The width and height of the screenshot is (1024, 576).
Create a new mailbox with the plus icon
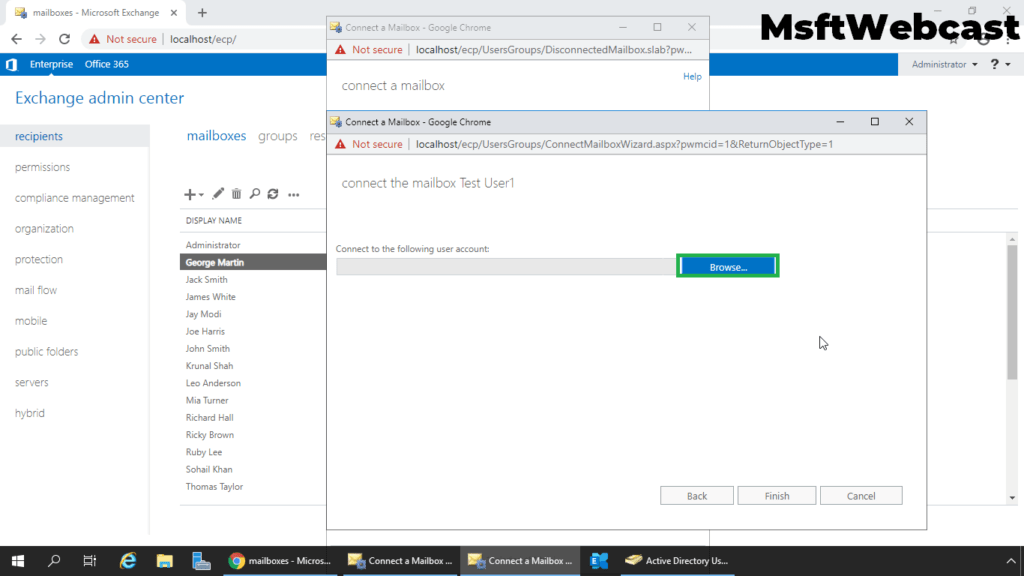189,194
